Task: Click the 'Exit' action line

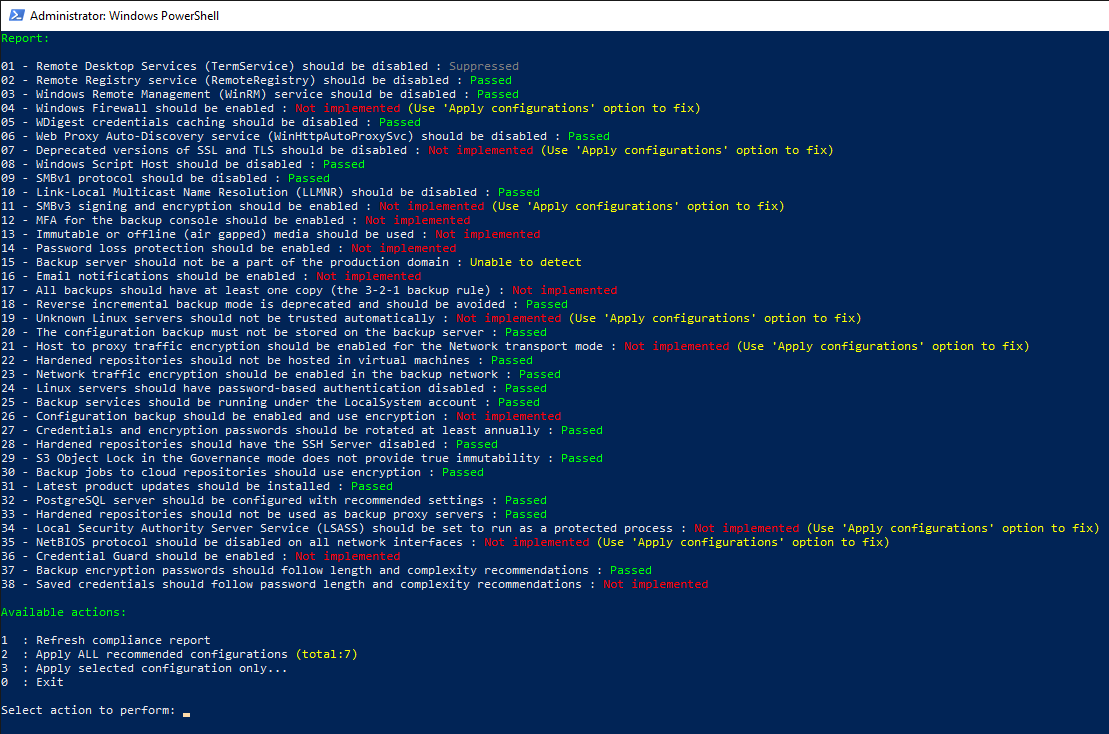Action: [x=49, y=682]
